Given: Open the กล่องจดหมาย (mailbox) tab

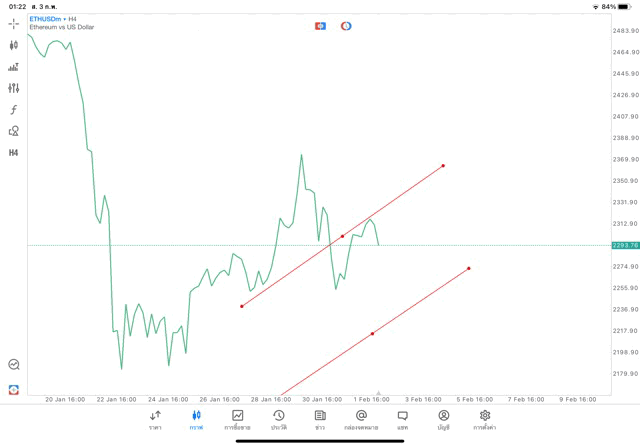Looking at the screenshot, I should click(361, 420).
